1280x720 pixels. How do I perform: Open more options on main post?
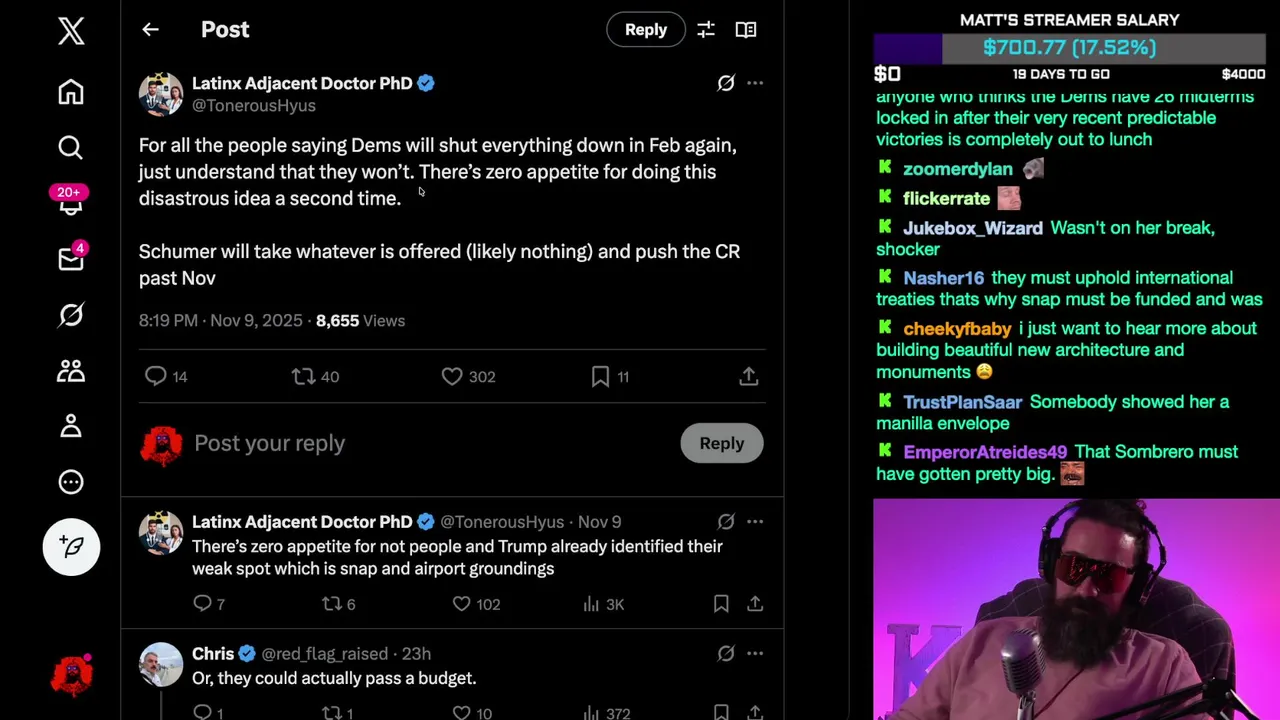point(755,83)
